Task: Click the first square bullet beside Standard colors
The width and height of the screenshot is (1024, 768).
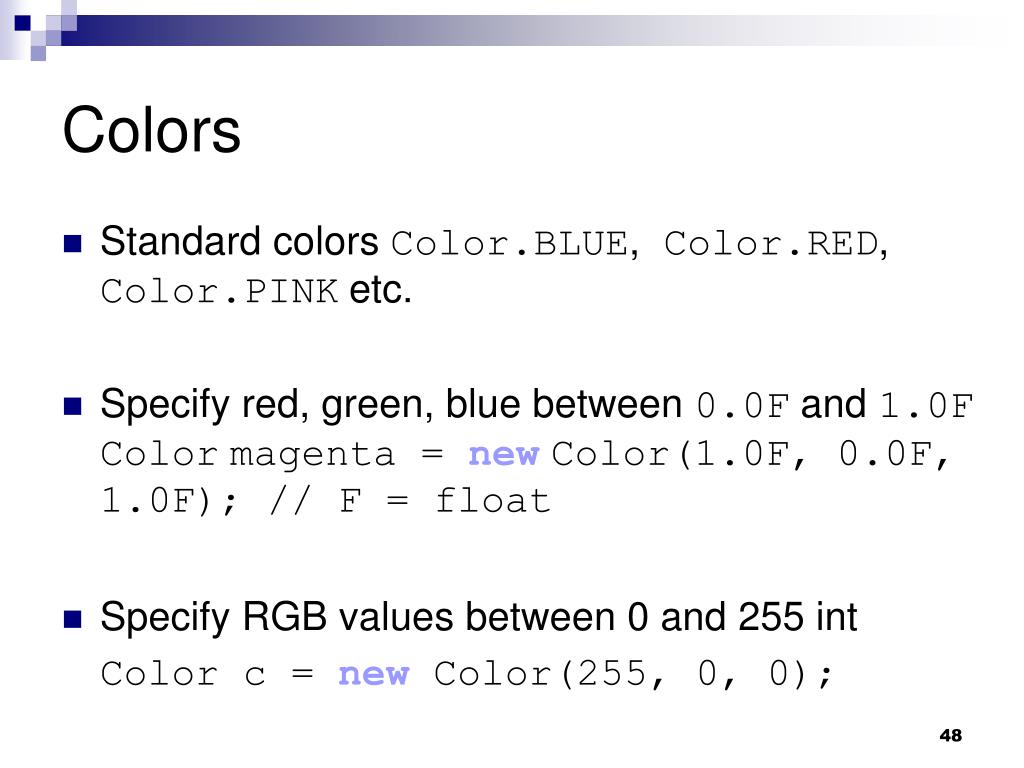Action: [x=72, y=244]
